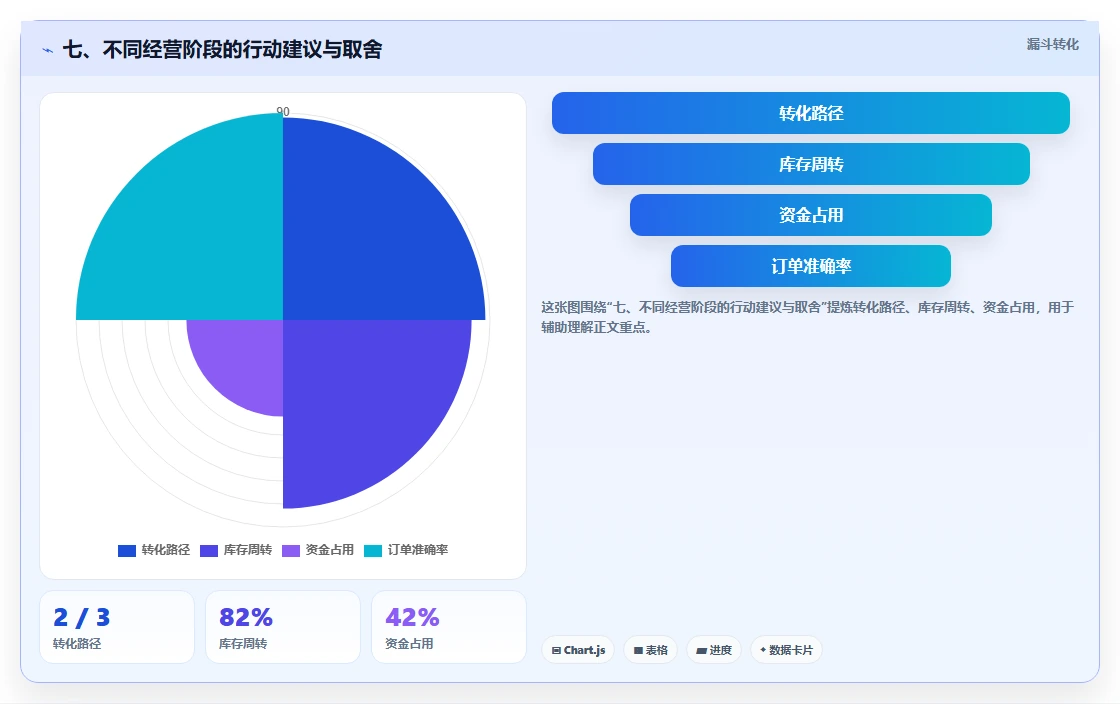
Task: Click the section title 七、不同经营阶段的行动建议与取舍
Action: point(222,49)
